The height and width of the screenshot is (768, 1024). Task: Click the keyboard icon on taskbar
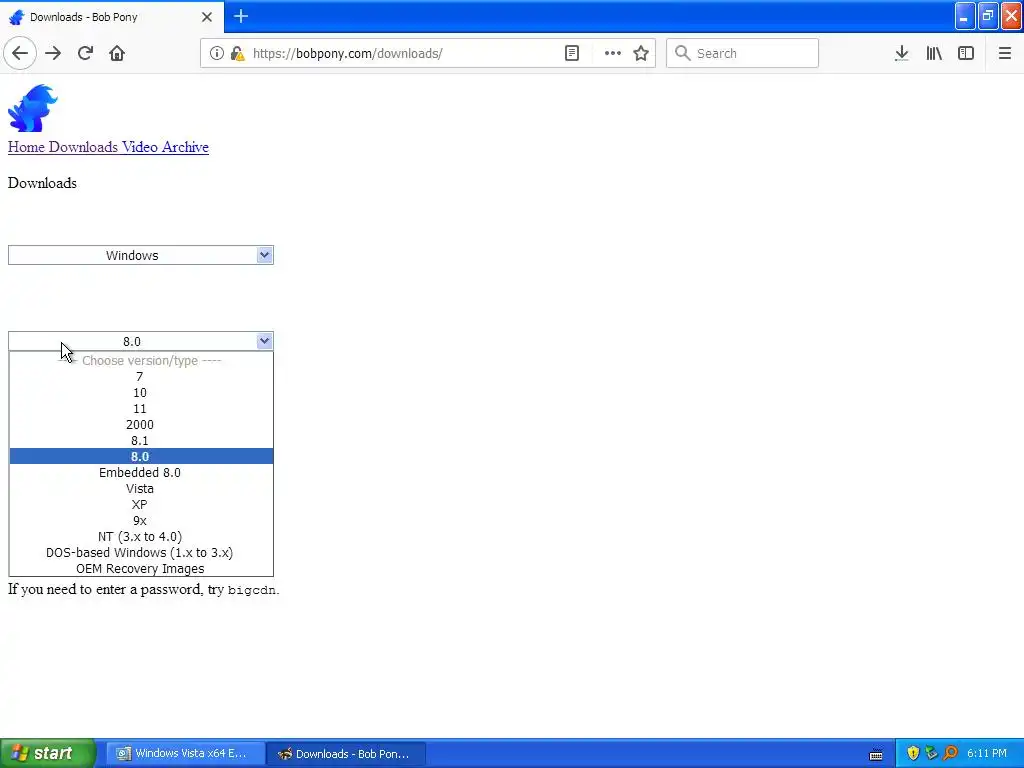[876, 755]
